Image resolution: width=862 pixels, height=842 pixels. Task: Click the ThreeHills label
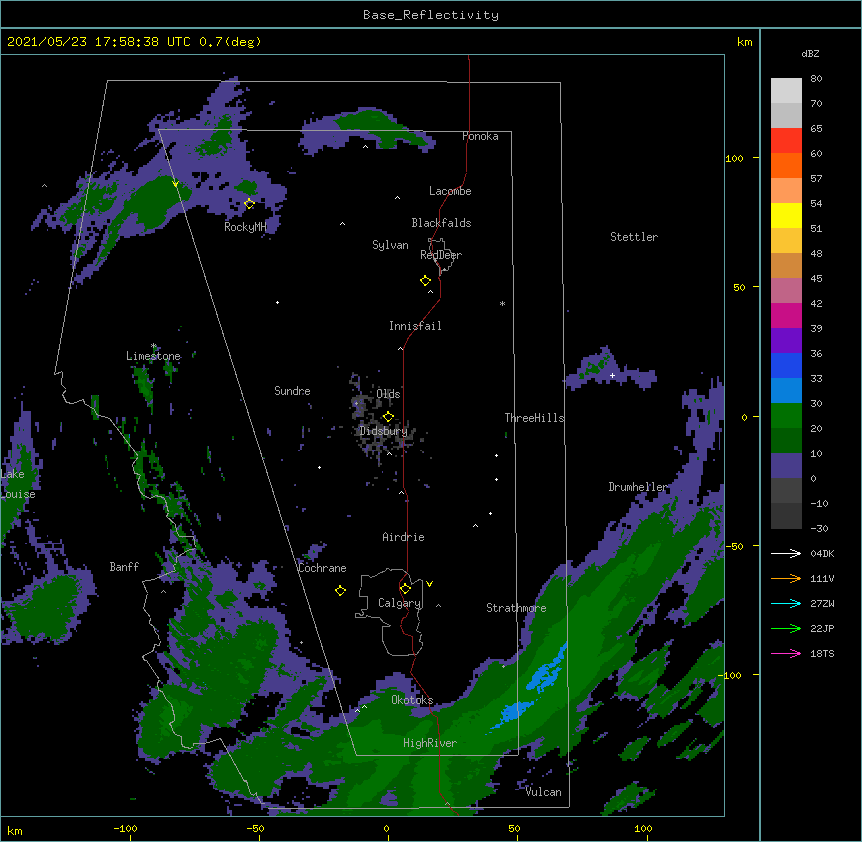point(534,418)
